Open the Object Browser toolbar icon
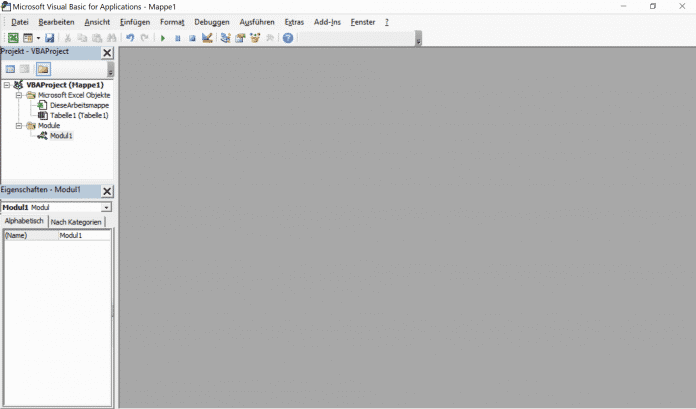This screenshot has width=696, height=409. pos(255,38)
